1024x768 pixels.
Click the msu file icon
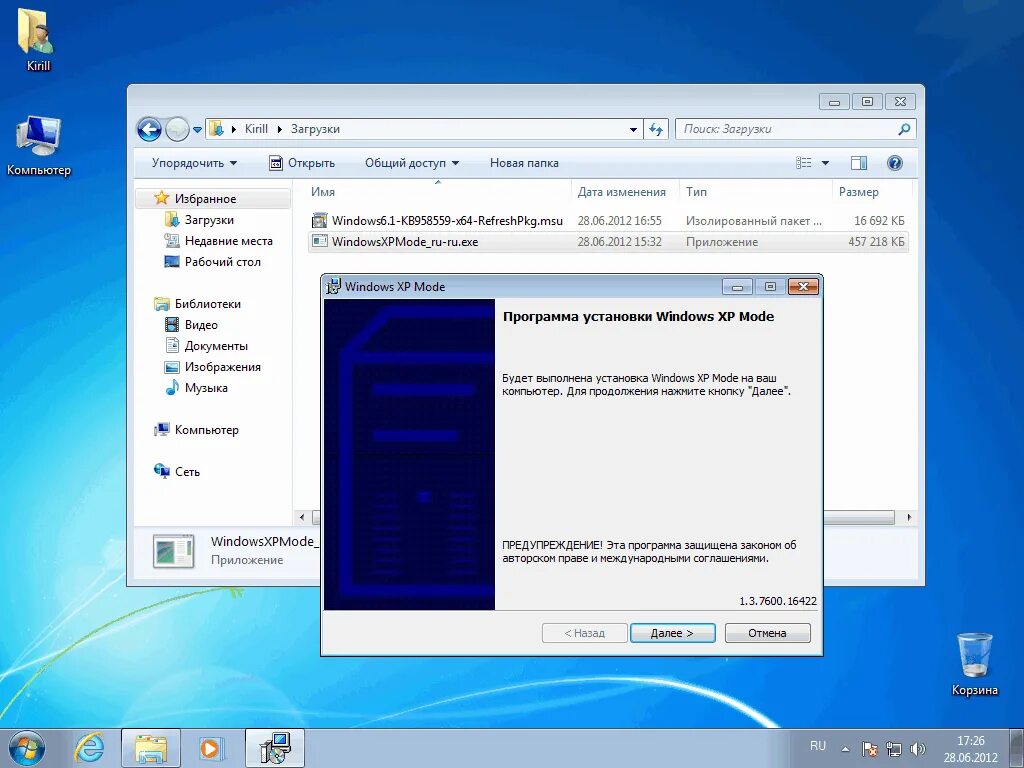[x=319, y=221]
